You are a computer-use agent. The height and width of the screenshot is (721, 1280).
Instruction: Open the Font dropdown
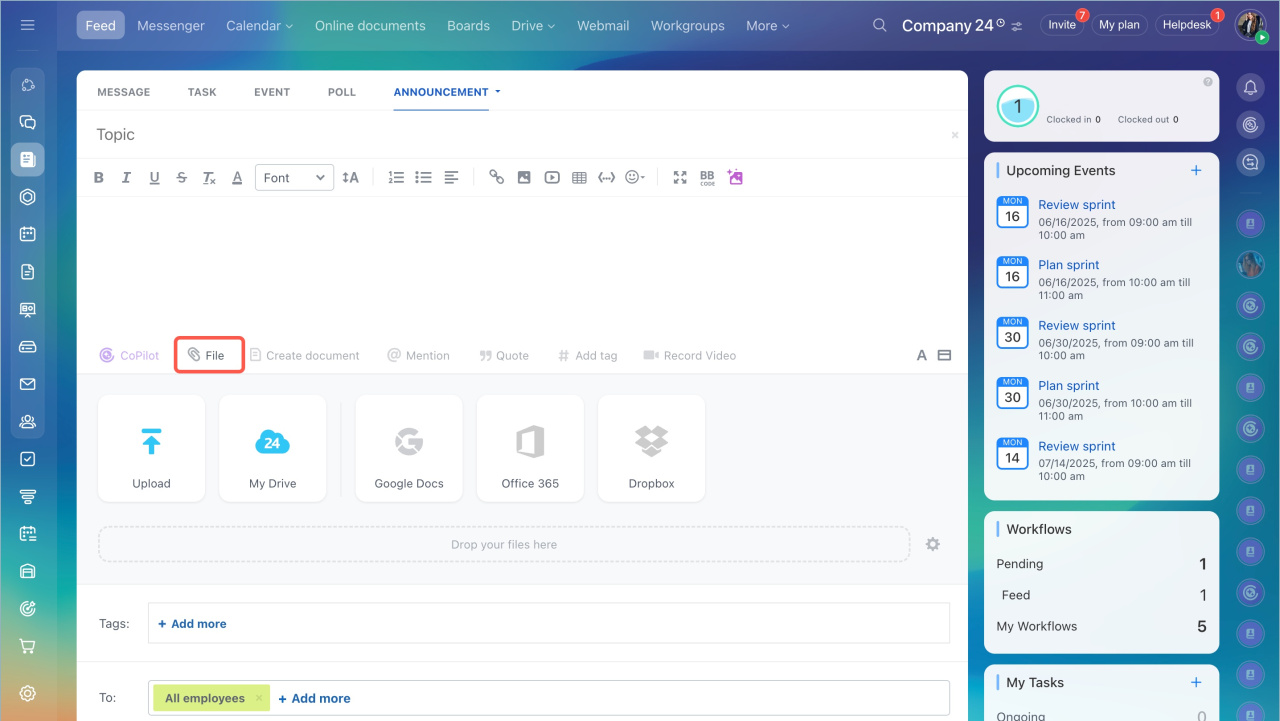294,178
